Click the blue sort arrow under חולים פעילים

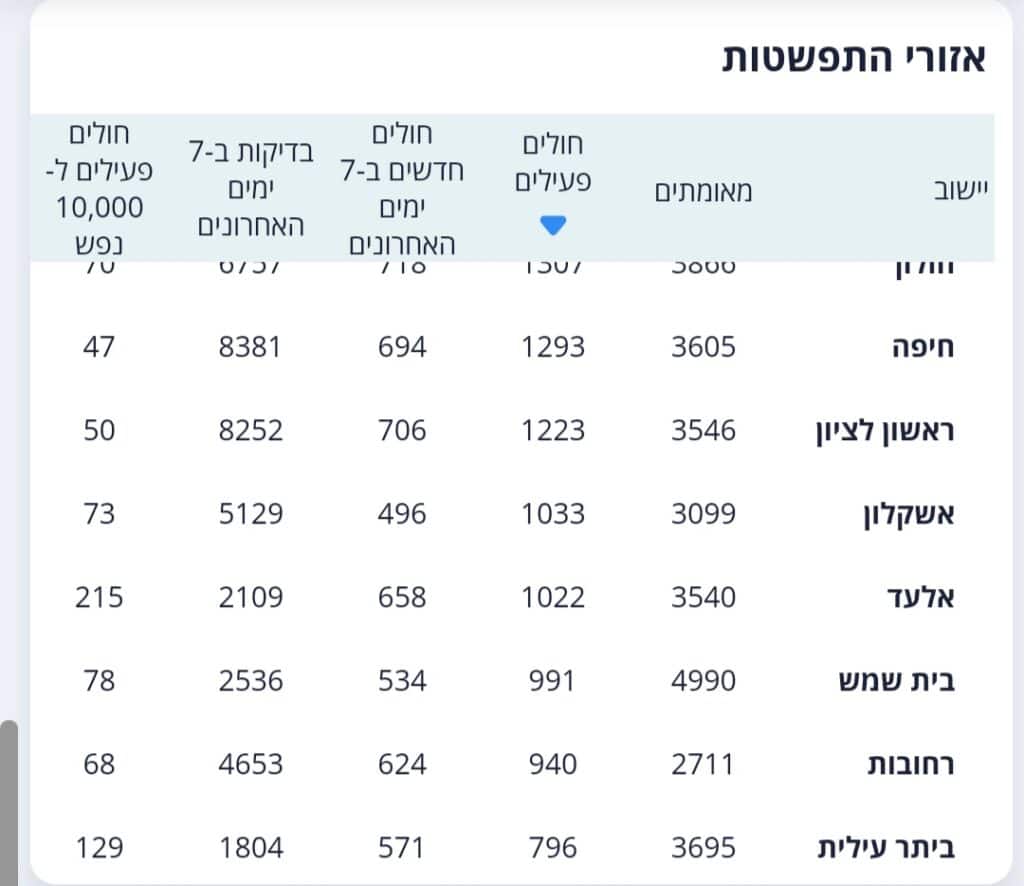tap(553, 225)
